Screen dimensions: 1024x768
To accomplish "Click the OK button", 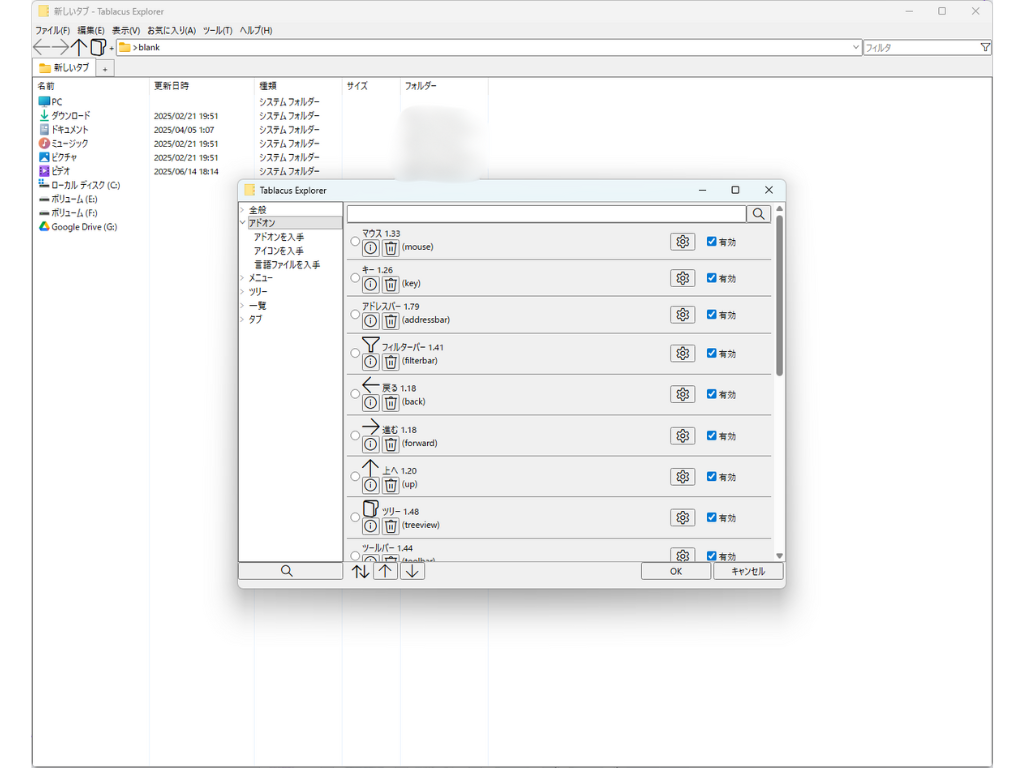I will pyautogui.click(x=675, y=571).
